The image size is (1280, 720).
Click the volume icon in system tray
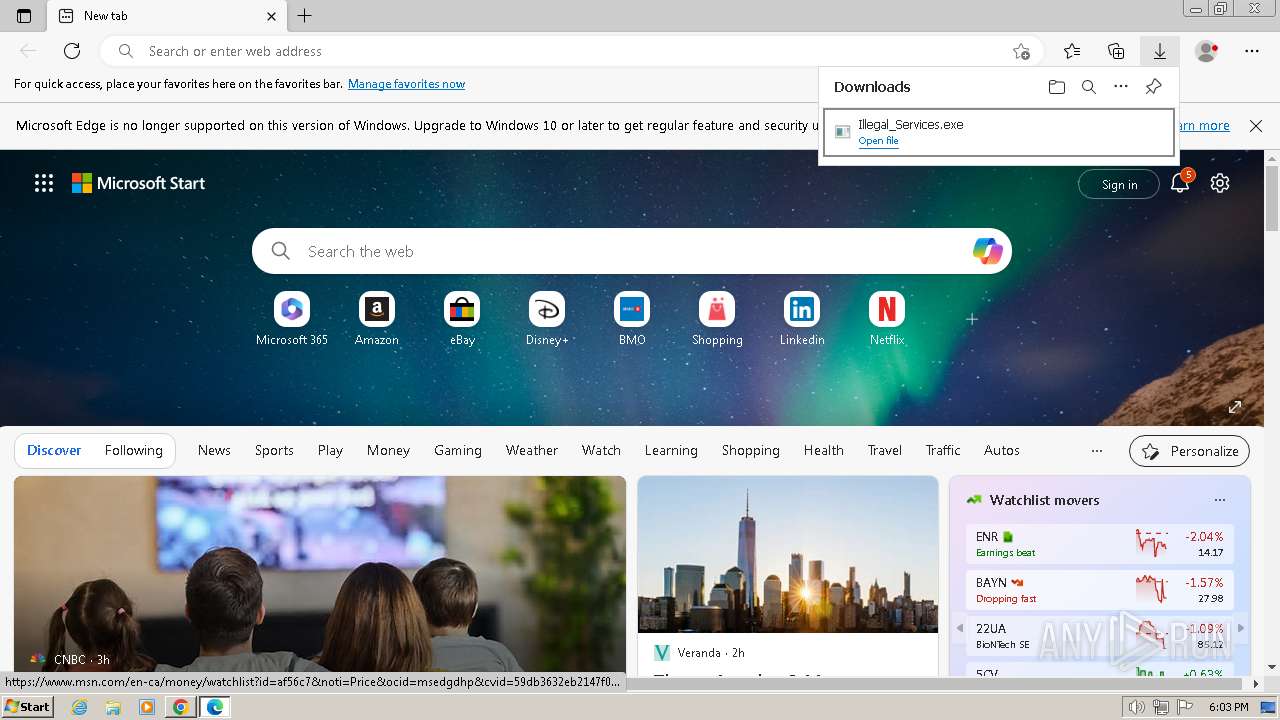[x=1137, y=707]
